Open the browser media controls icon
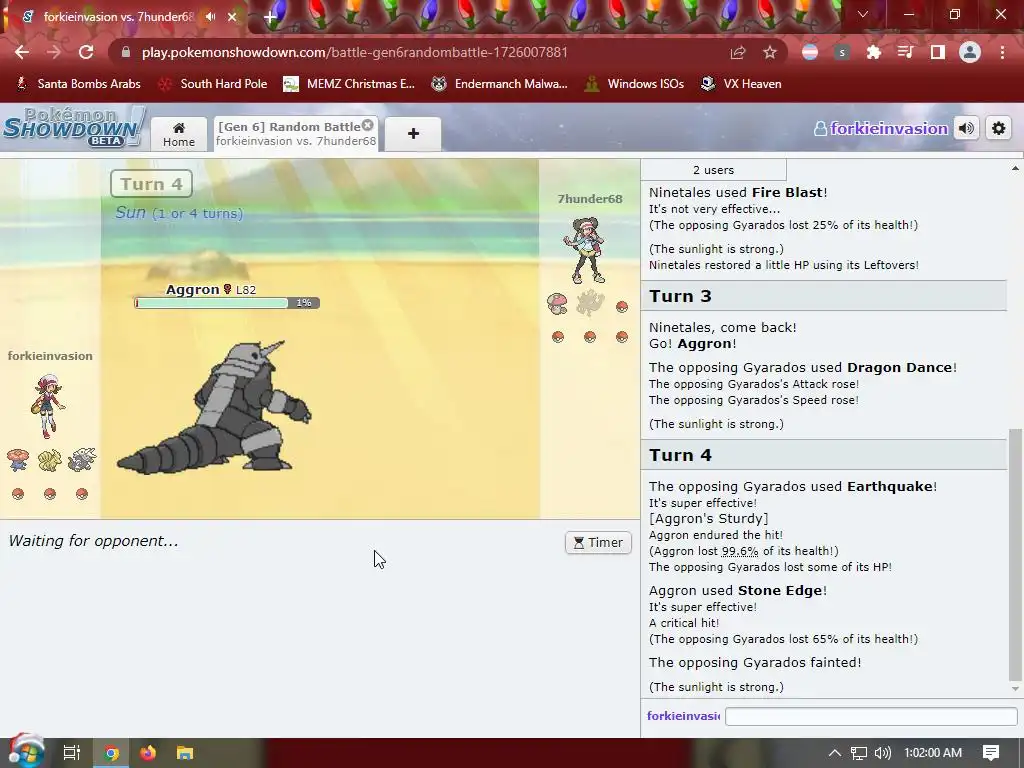This screenshot has width=1024, height=768. pyautogui.click(x=906, y=52)
